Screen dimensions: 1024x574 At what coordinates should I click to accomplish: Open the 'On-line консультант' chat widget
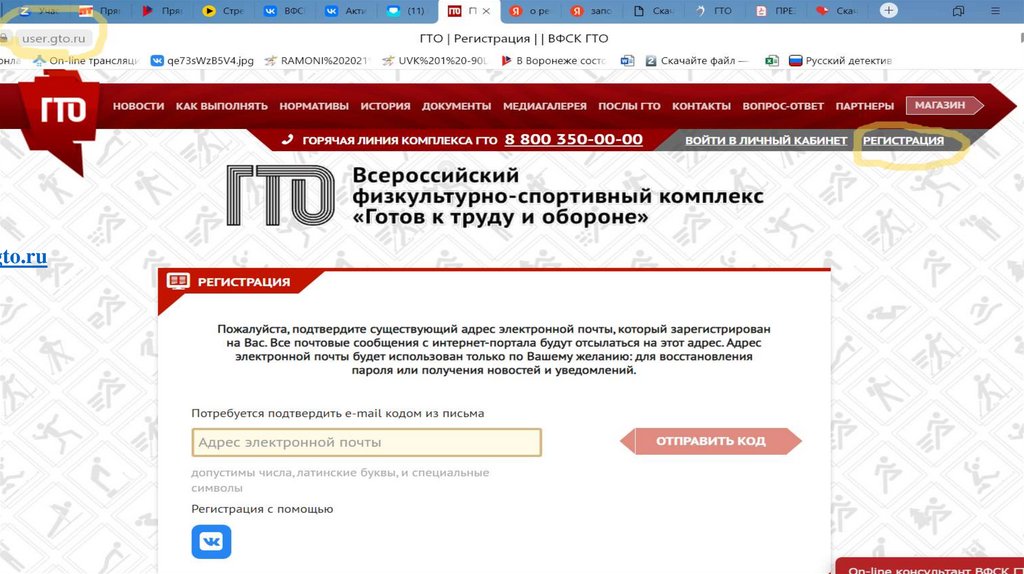[x=930, y=566]
